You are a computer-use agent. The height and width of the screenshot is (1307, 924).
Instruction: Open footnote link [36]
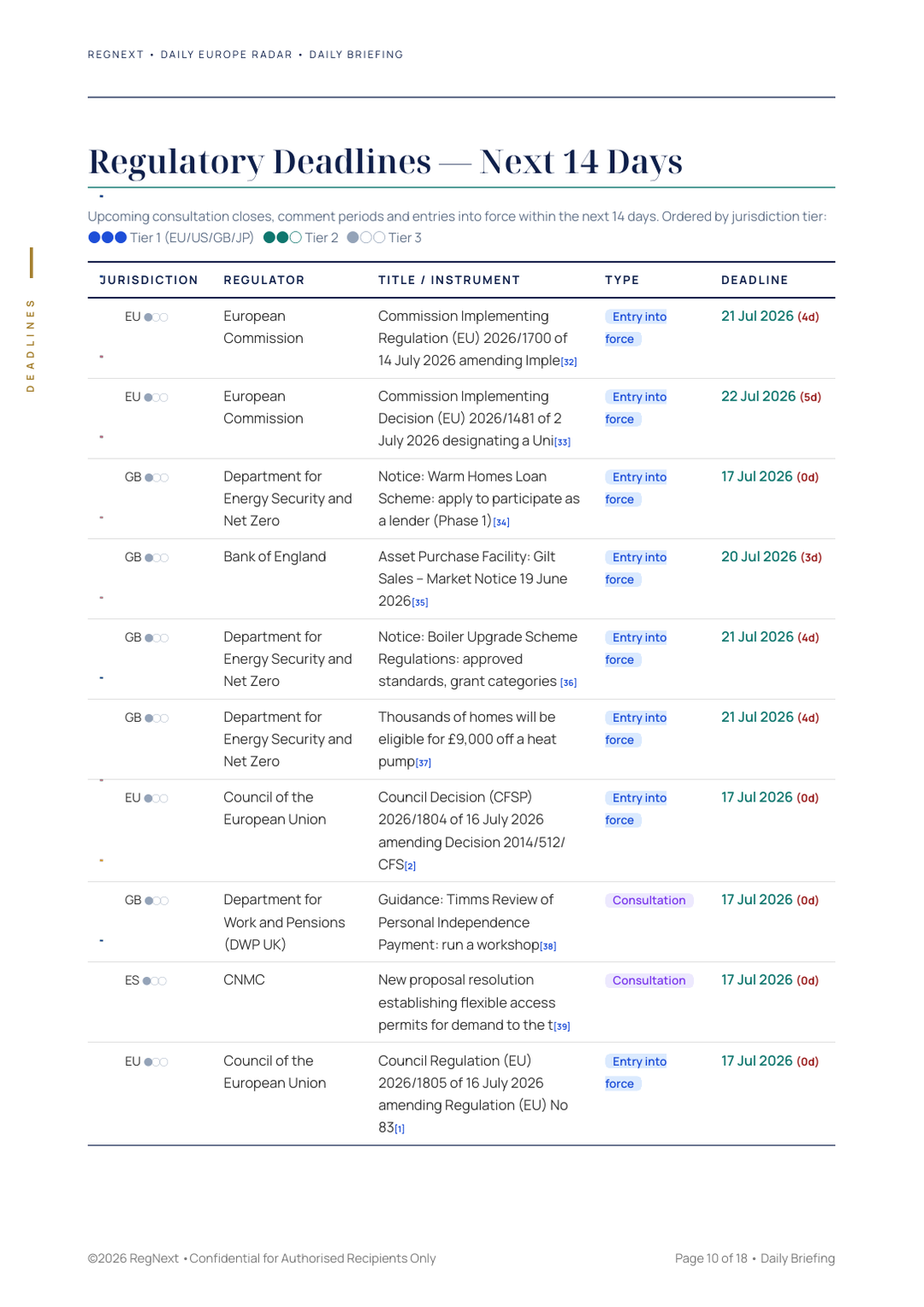569,683
